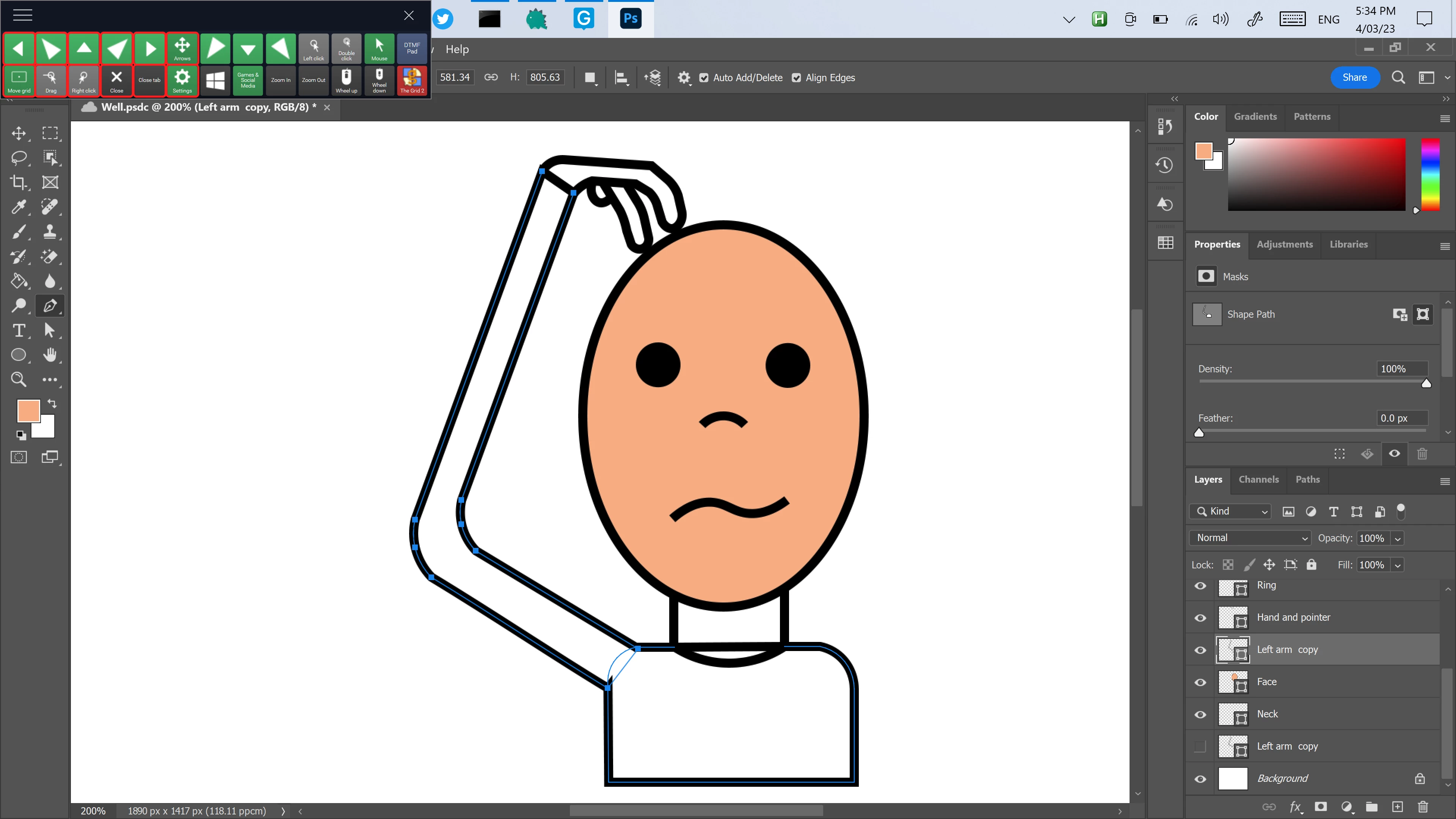
Task: Open the Normal blend mode dropdown
Action: (1250, 538)
